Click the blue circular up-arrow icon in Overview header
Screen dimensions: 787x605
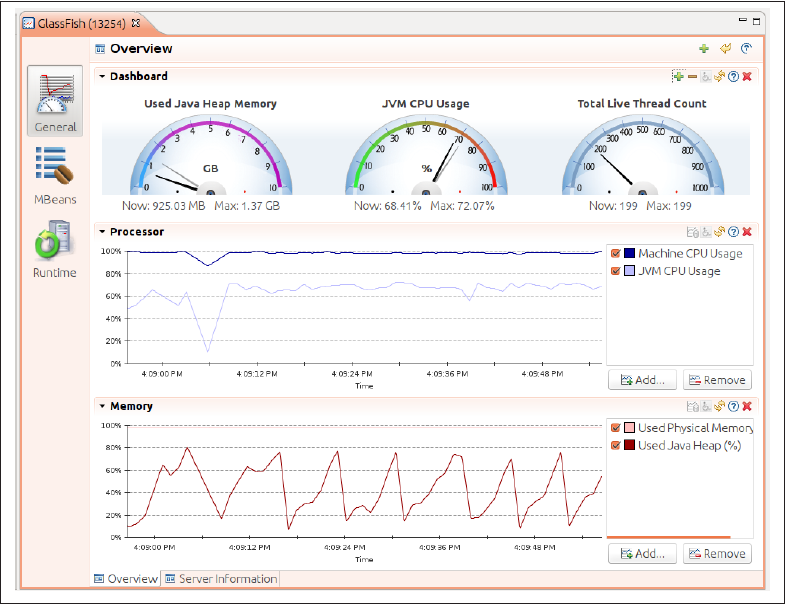(x=746, y=49)
